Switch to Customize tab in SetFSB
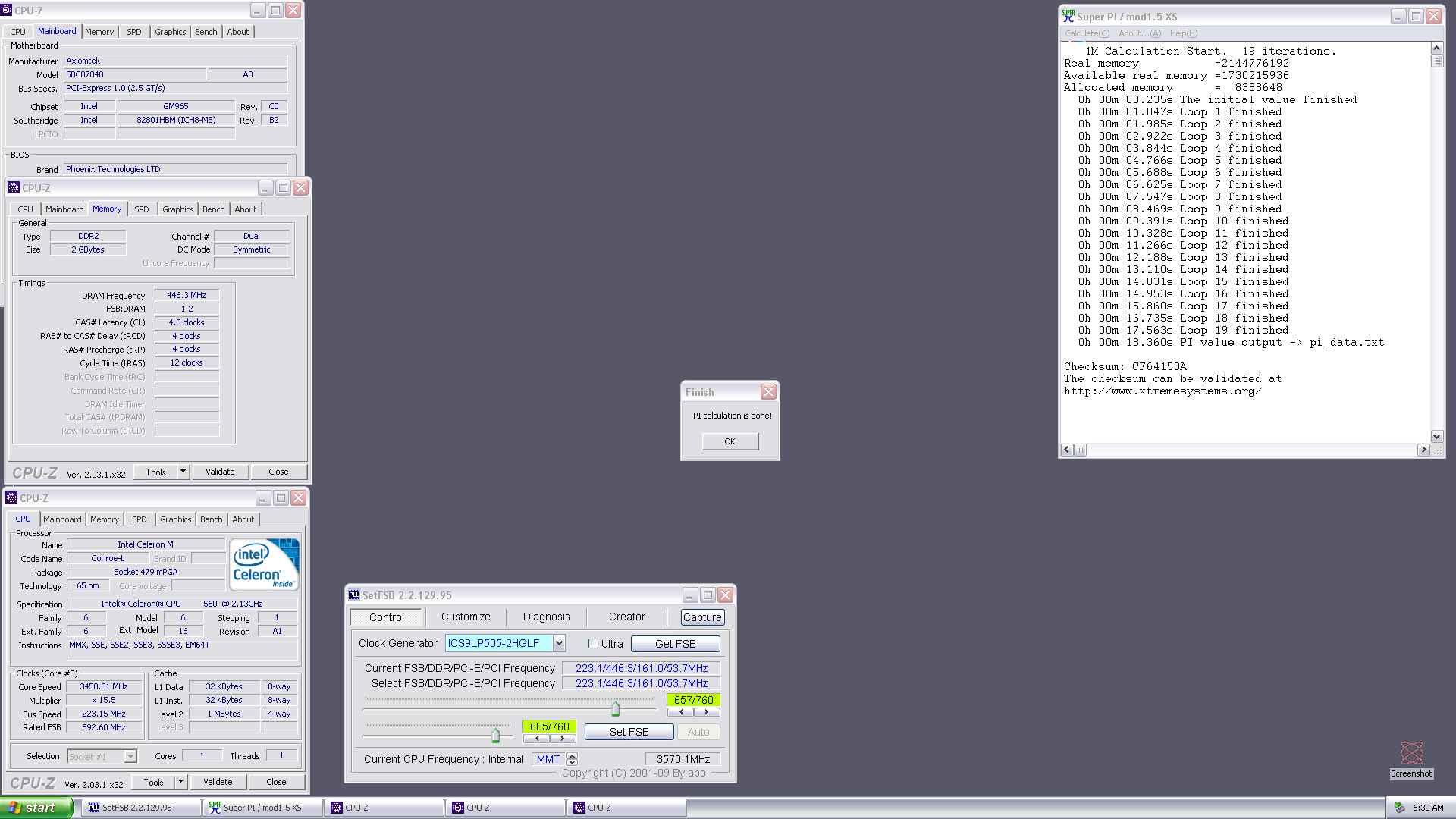This screenshot has height=819, width=1456. click(466, 617)
